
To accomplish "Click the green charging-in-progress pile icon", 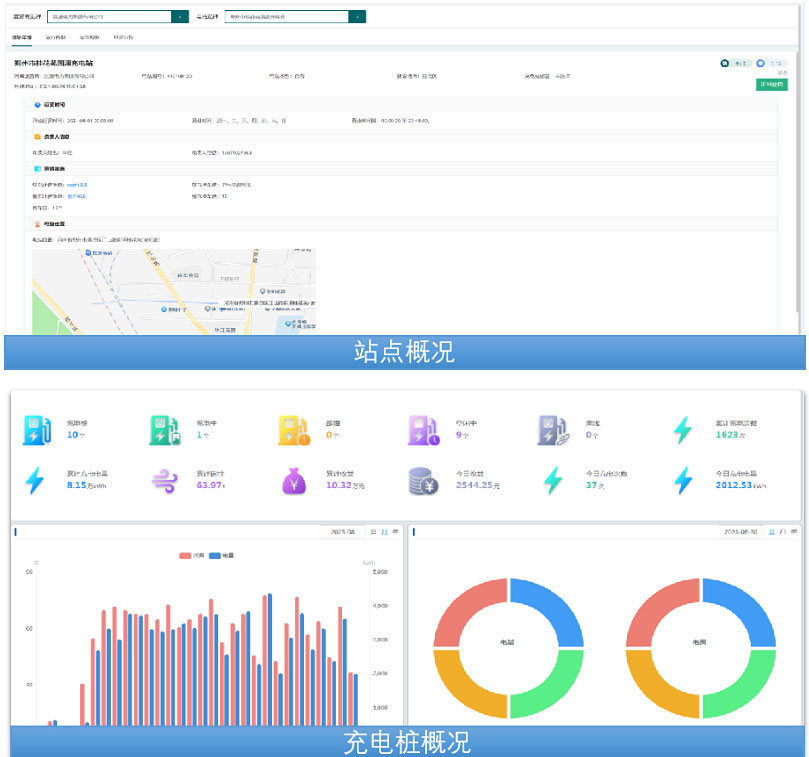I will tap(164, 430).
